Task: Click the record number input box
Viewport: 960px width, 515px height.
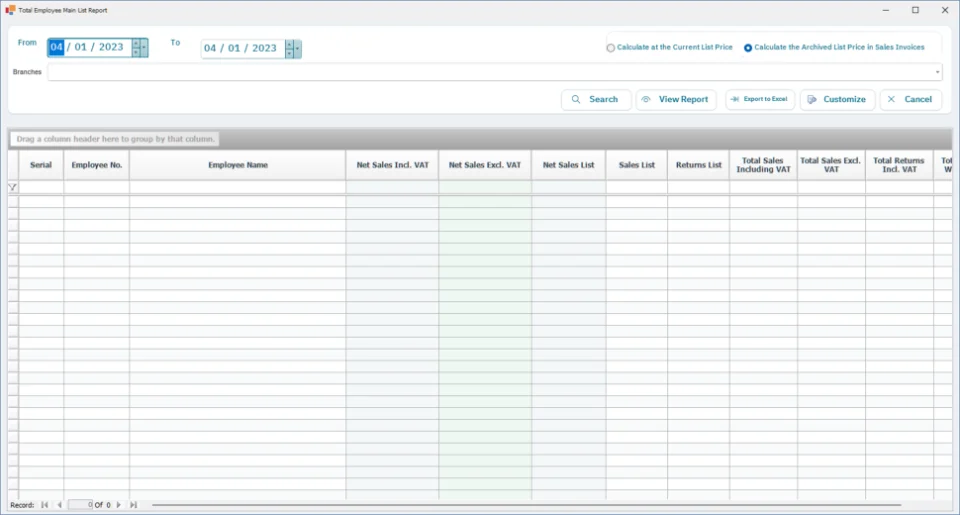Action: (80, 505)
